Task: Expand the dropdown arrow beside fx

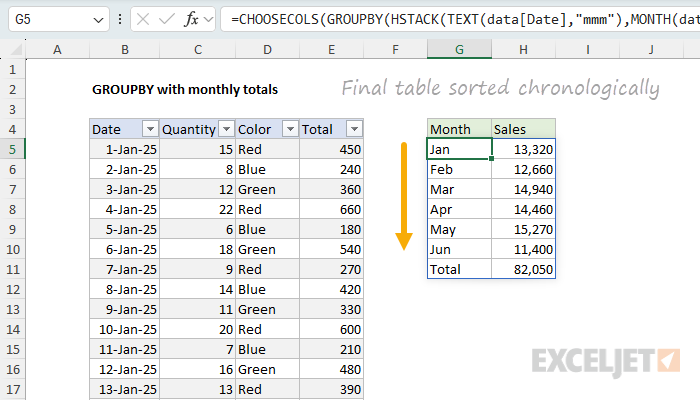Action: pos(208,19)
